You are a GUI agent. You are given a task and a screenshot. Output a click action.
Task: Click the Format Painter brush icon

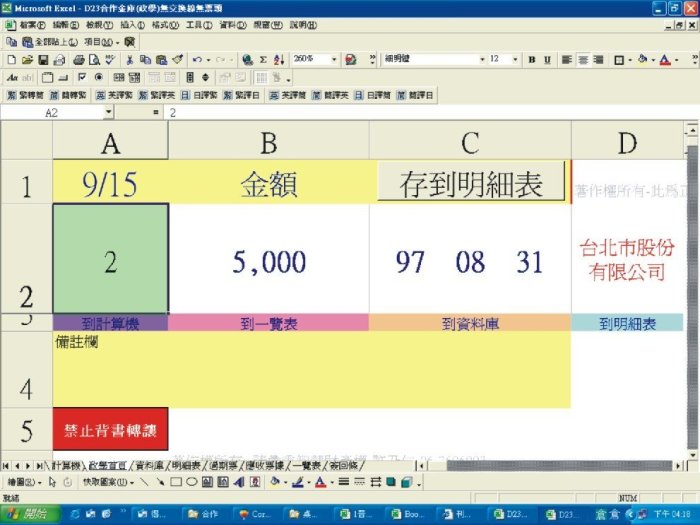coord(177,59)
